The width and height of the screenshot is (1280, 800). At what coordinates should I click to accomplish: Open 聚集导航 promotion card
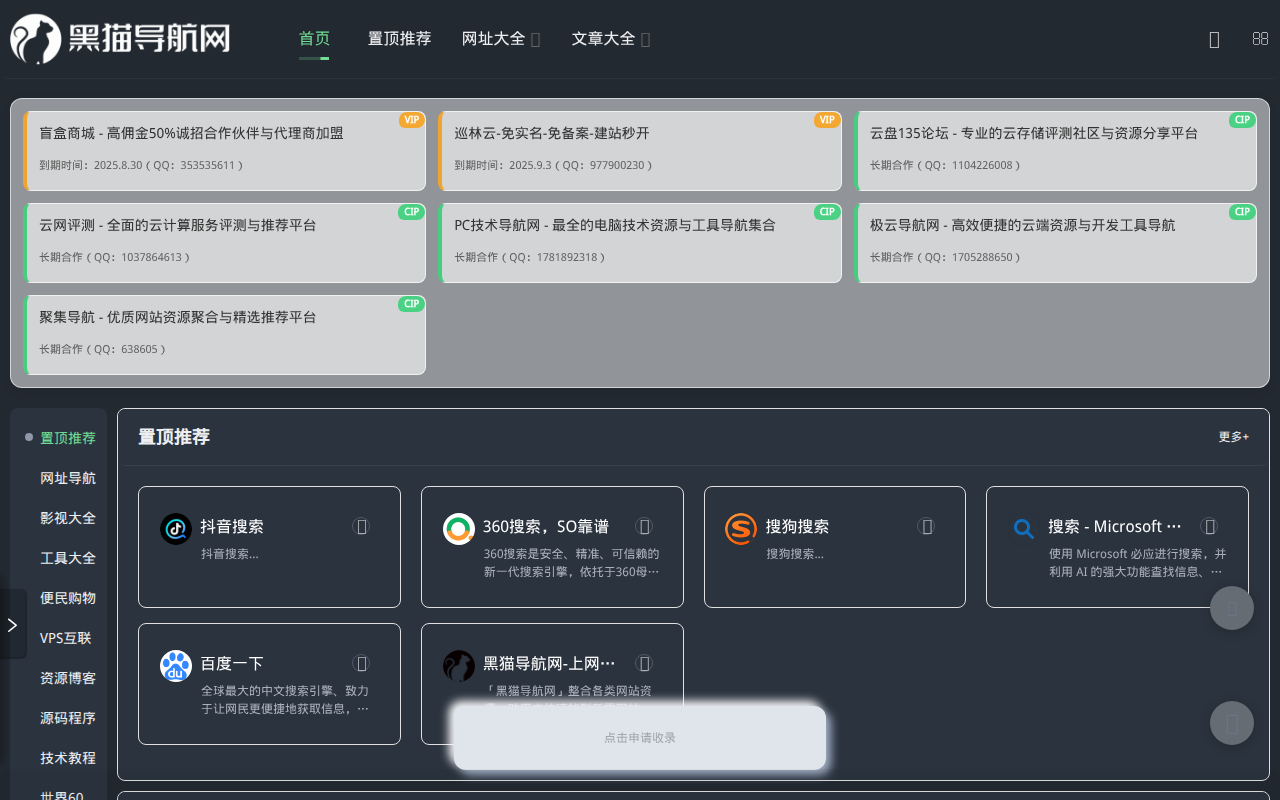point(224,335)
